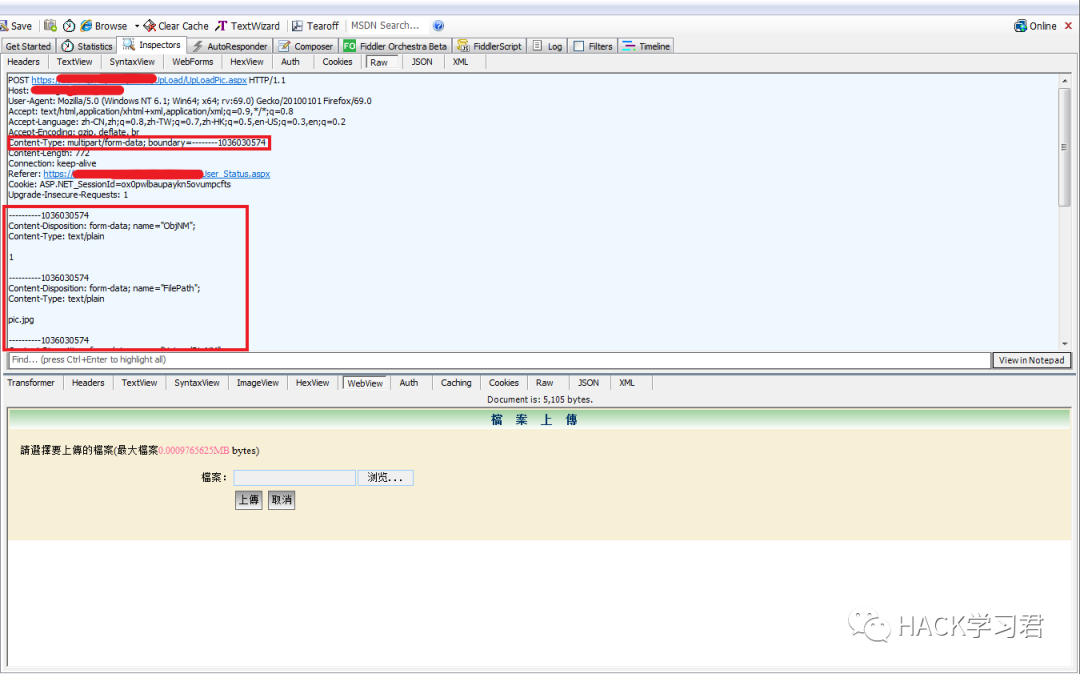
Task: Select response SyntaxView tab
Action: tap(197, 383)
